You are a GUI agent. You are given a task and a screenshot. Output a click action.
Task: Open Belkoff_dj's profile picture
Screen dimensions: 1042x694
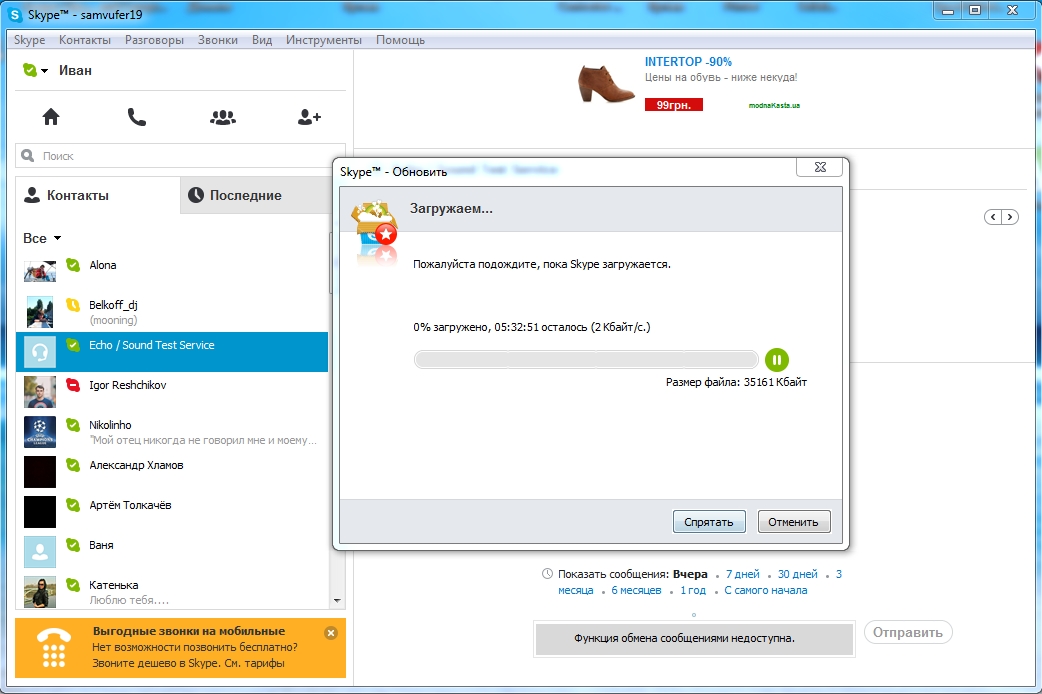coord(40,312)
